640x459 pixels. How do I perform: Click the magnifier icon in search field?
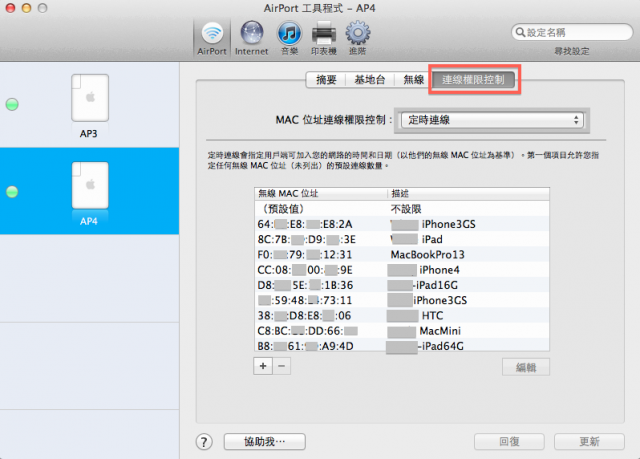point(520,32)
